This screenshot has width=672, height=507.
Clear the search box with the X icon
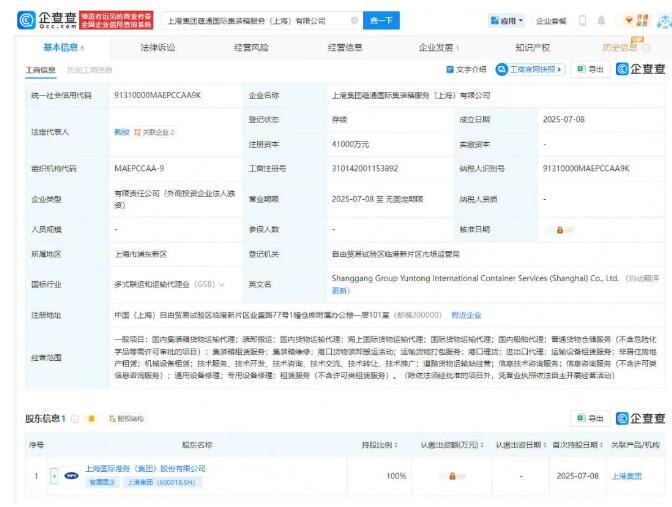coord(354,20)
